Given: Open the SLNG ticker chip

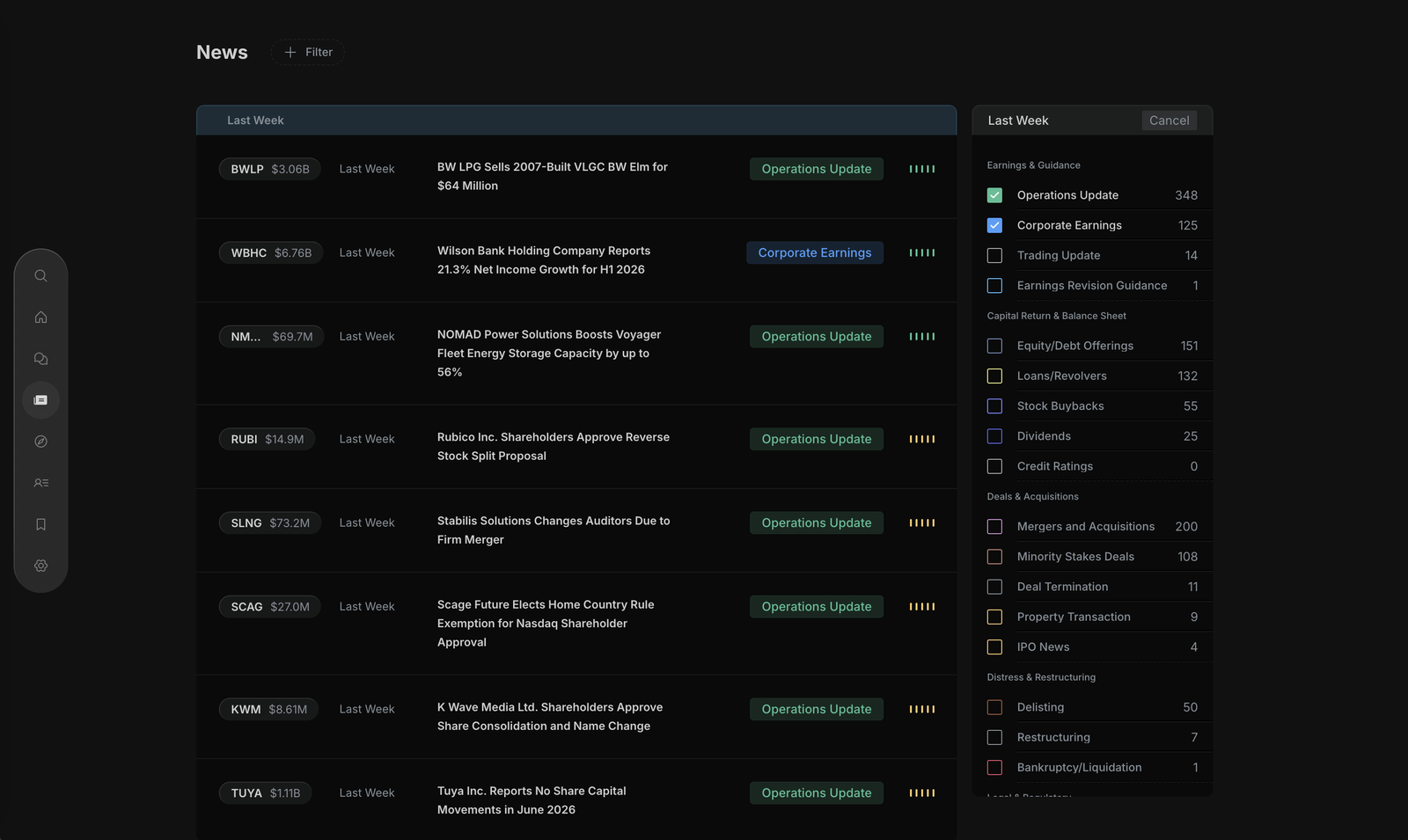Looking at the screenshot, I should pos(270,522).
